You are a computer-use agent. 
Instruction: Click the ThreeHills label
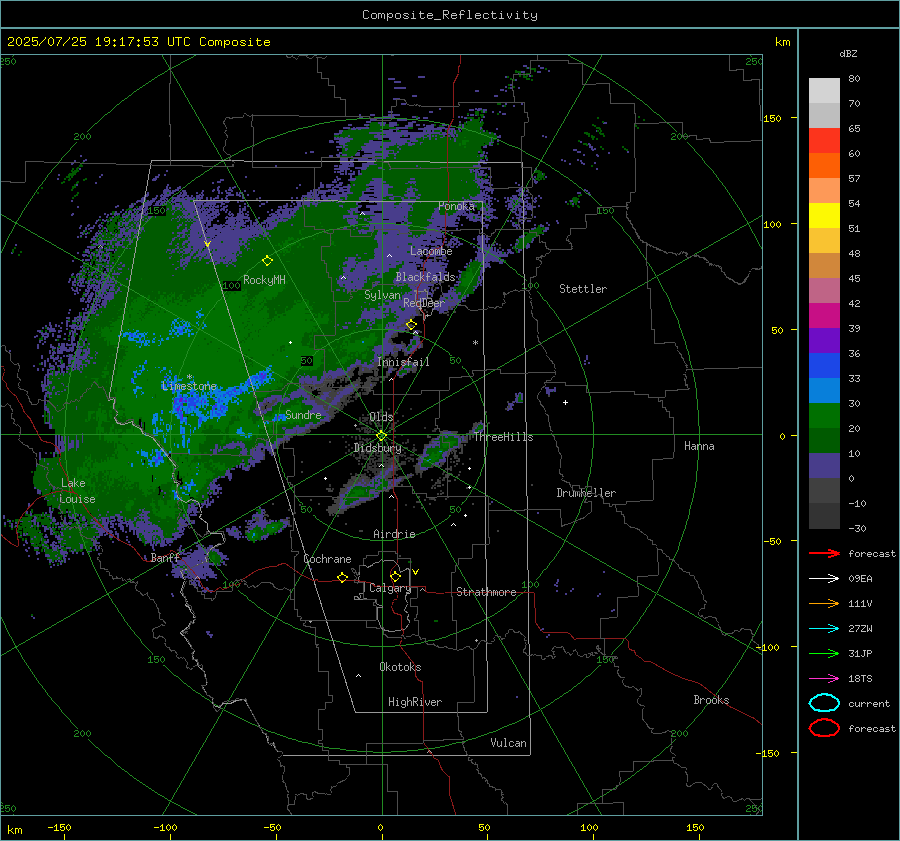click(x=503, y=437)
